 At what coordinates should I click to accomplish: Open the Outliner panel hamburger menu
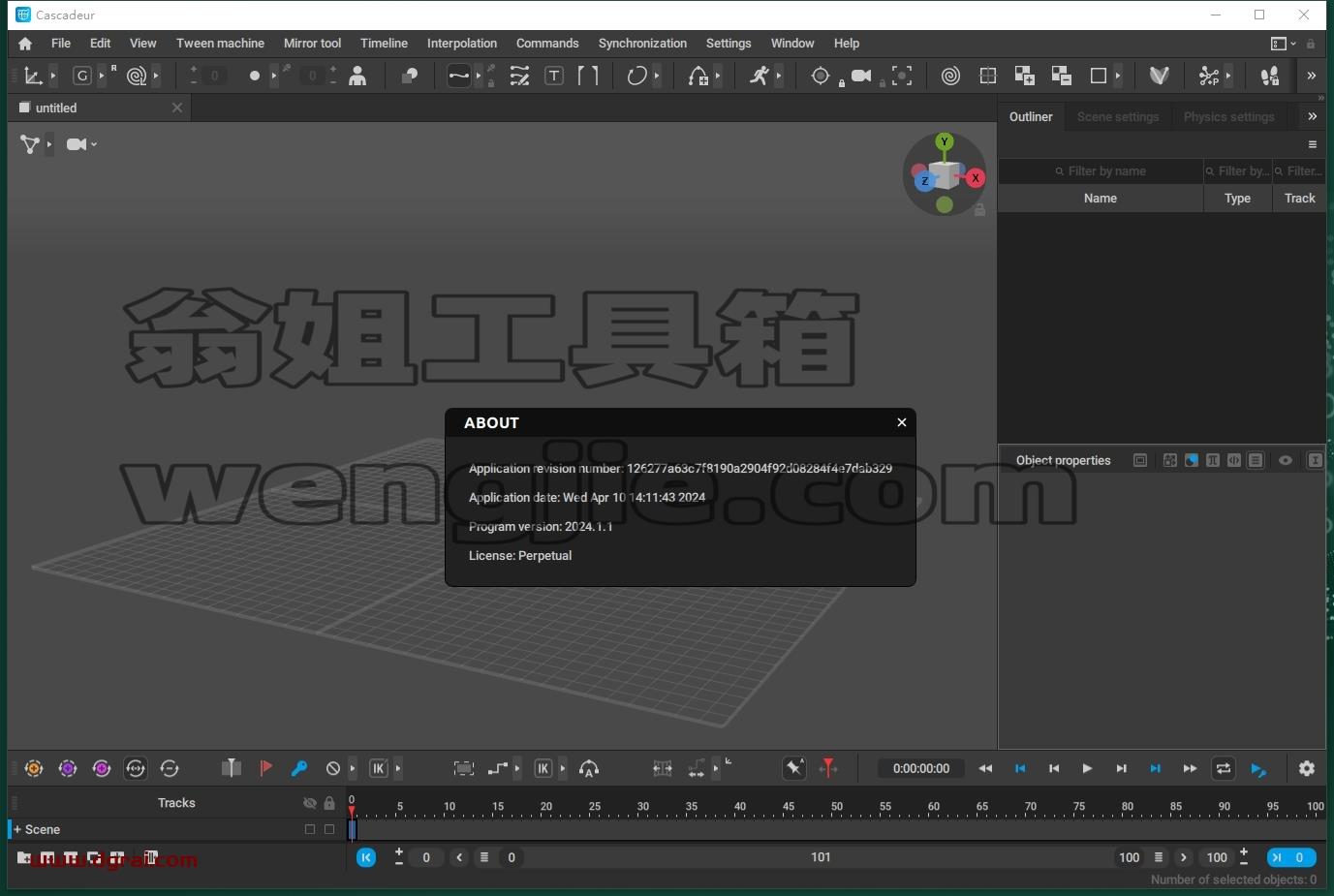click(x=1313, y=144)
